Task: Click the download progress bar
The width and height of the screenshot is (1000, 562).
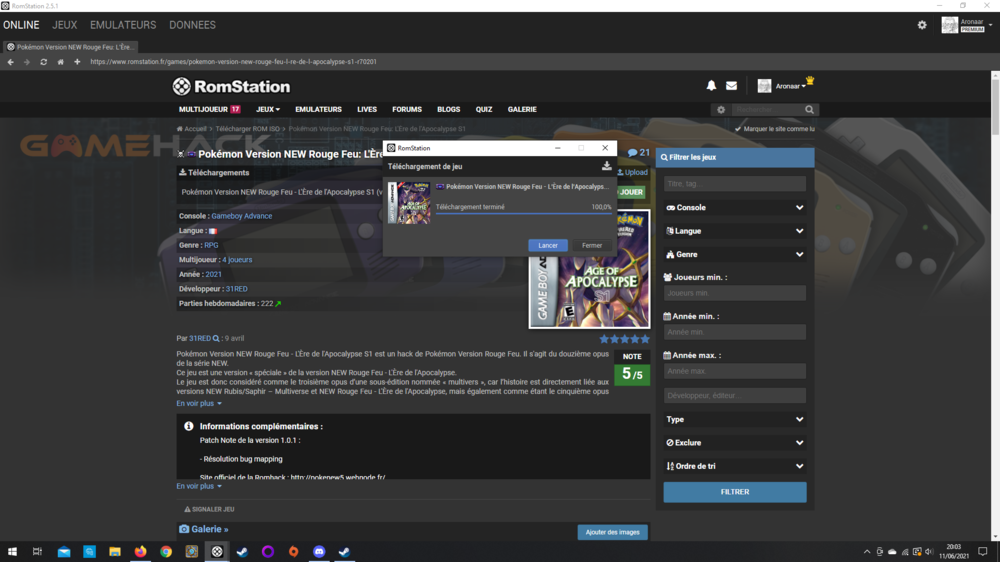Action: (x=523, y=213)
